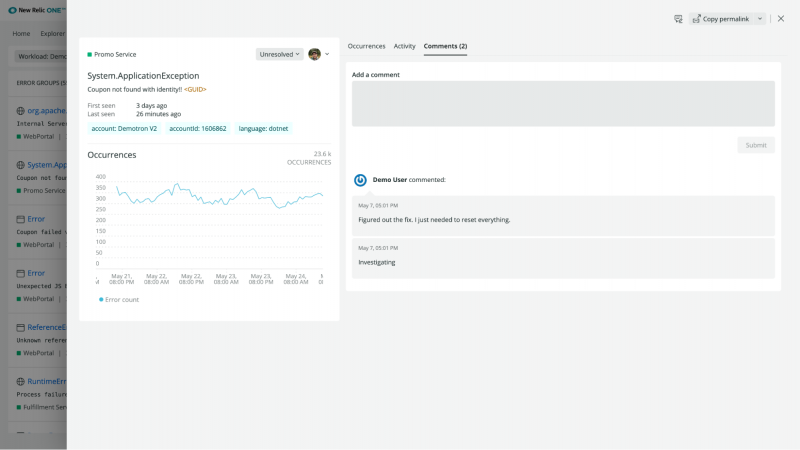Open the Explorer menu in background nav
The height and width of the screenshot is (450, 800).
(53, 34)
